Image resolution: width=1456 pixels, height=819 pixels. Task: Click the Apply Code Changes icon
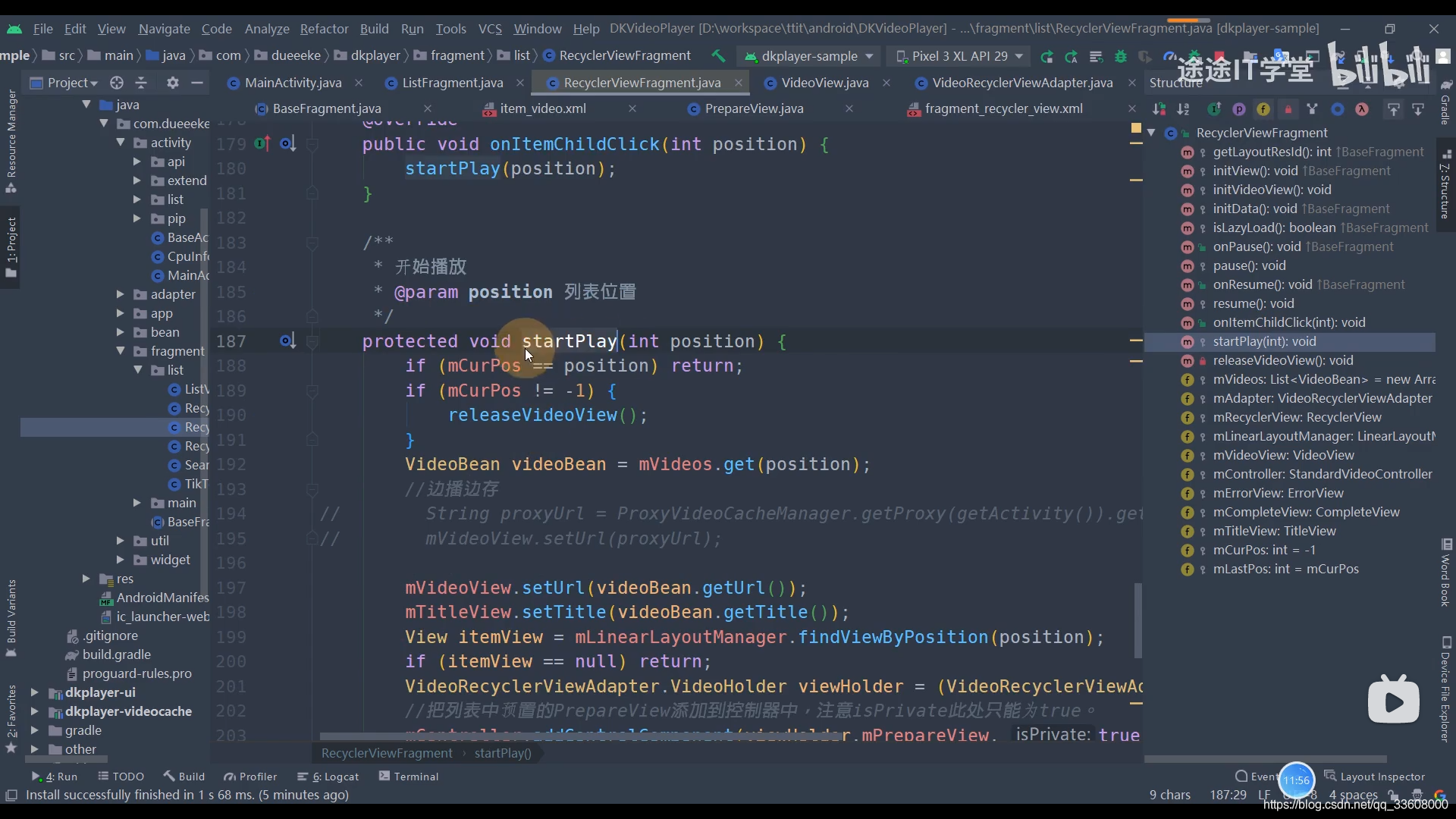pos(1096,56)
